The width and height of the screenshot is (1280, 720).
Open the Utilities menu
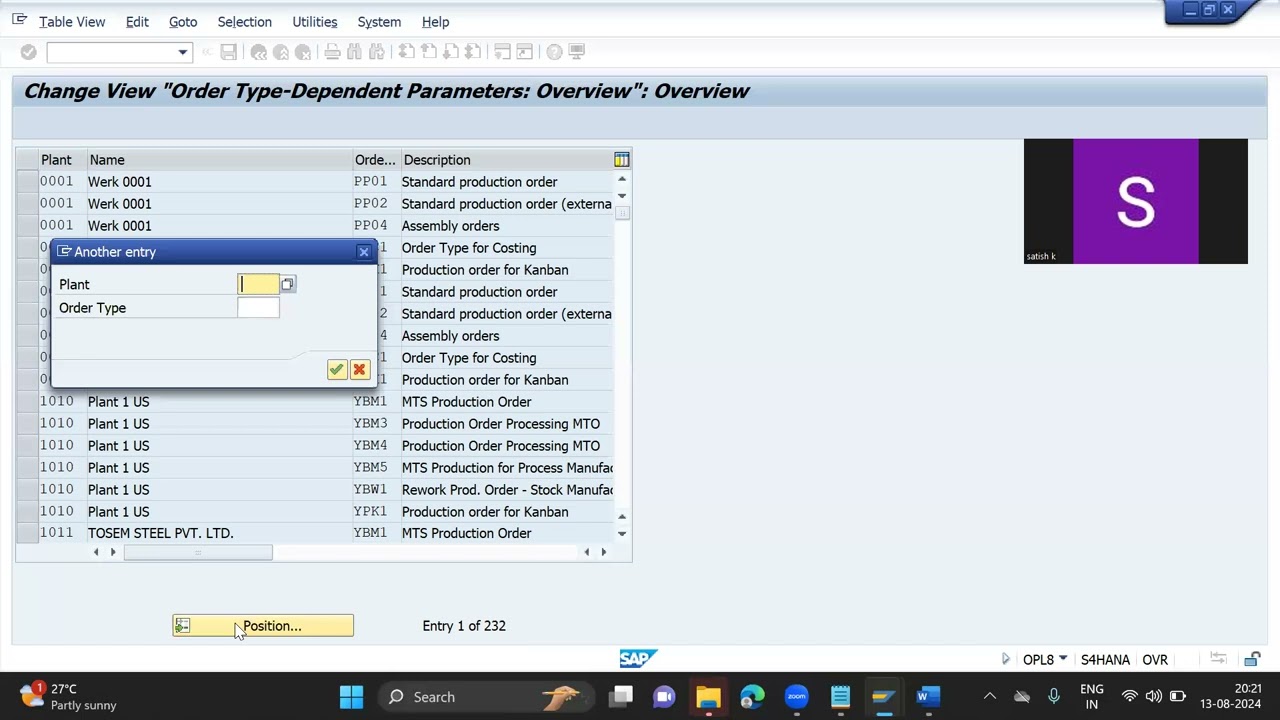click(x=315, y=22)
